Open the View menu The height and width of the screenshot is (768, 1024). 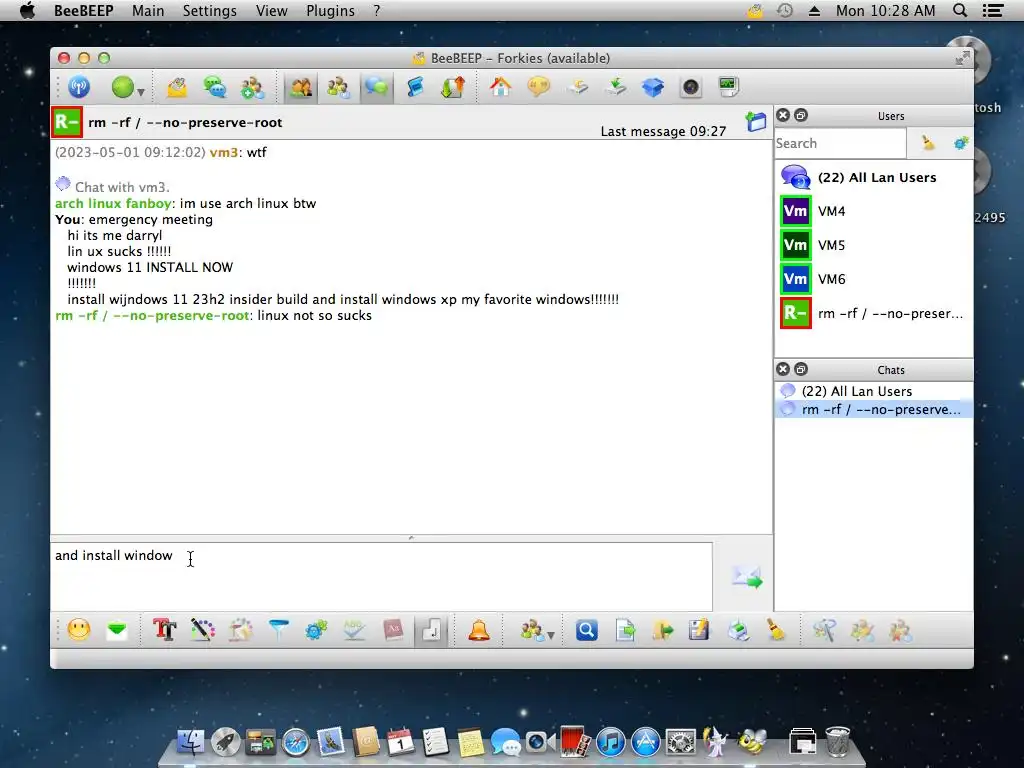272,10
